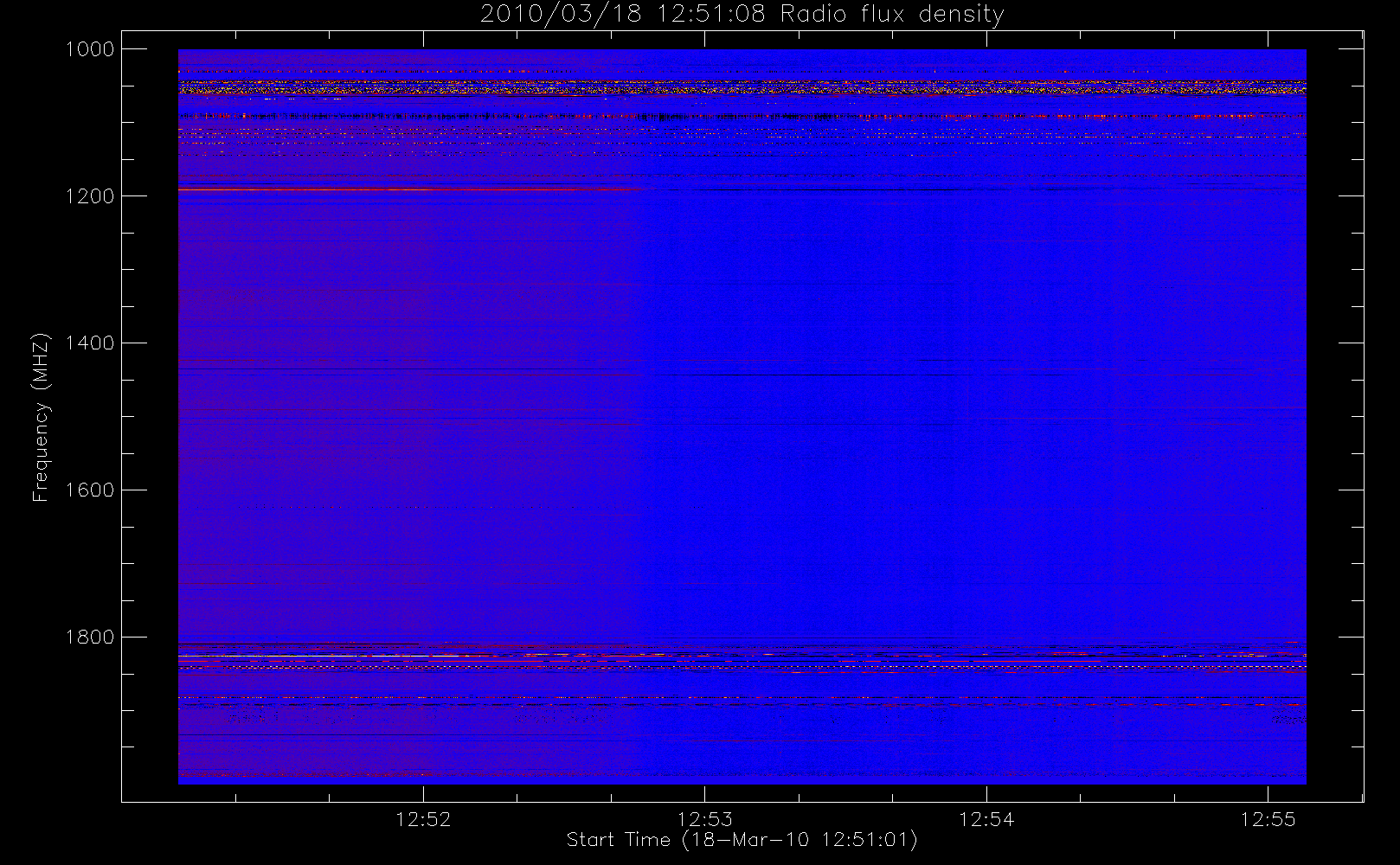Click the 12:54 time tick label
The width and height of the screenshot is (1400, 865).
(x=986, y=819)
